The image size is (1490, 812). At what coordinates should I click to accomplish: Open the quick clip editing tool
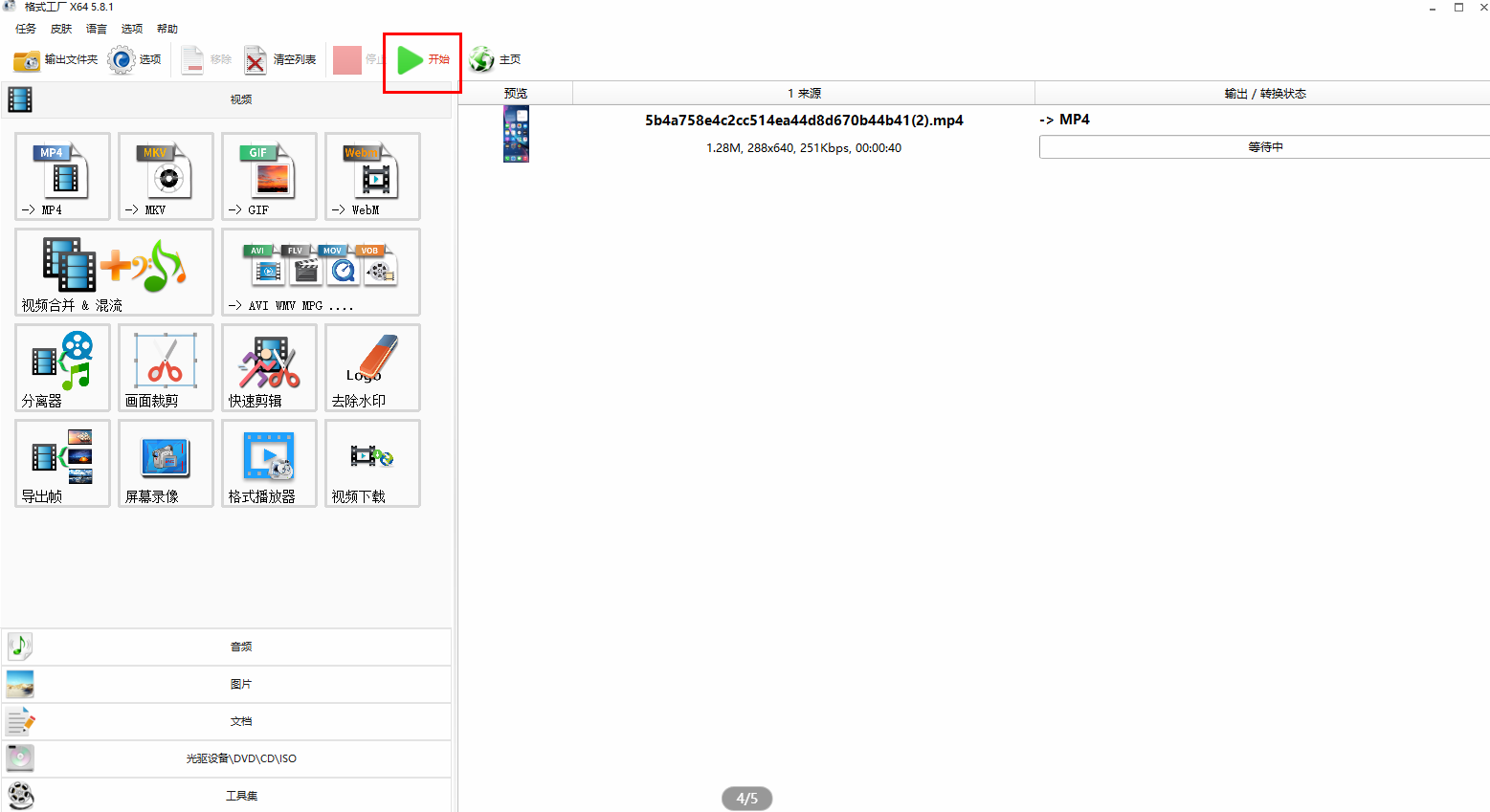[269, 368]
